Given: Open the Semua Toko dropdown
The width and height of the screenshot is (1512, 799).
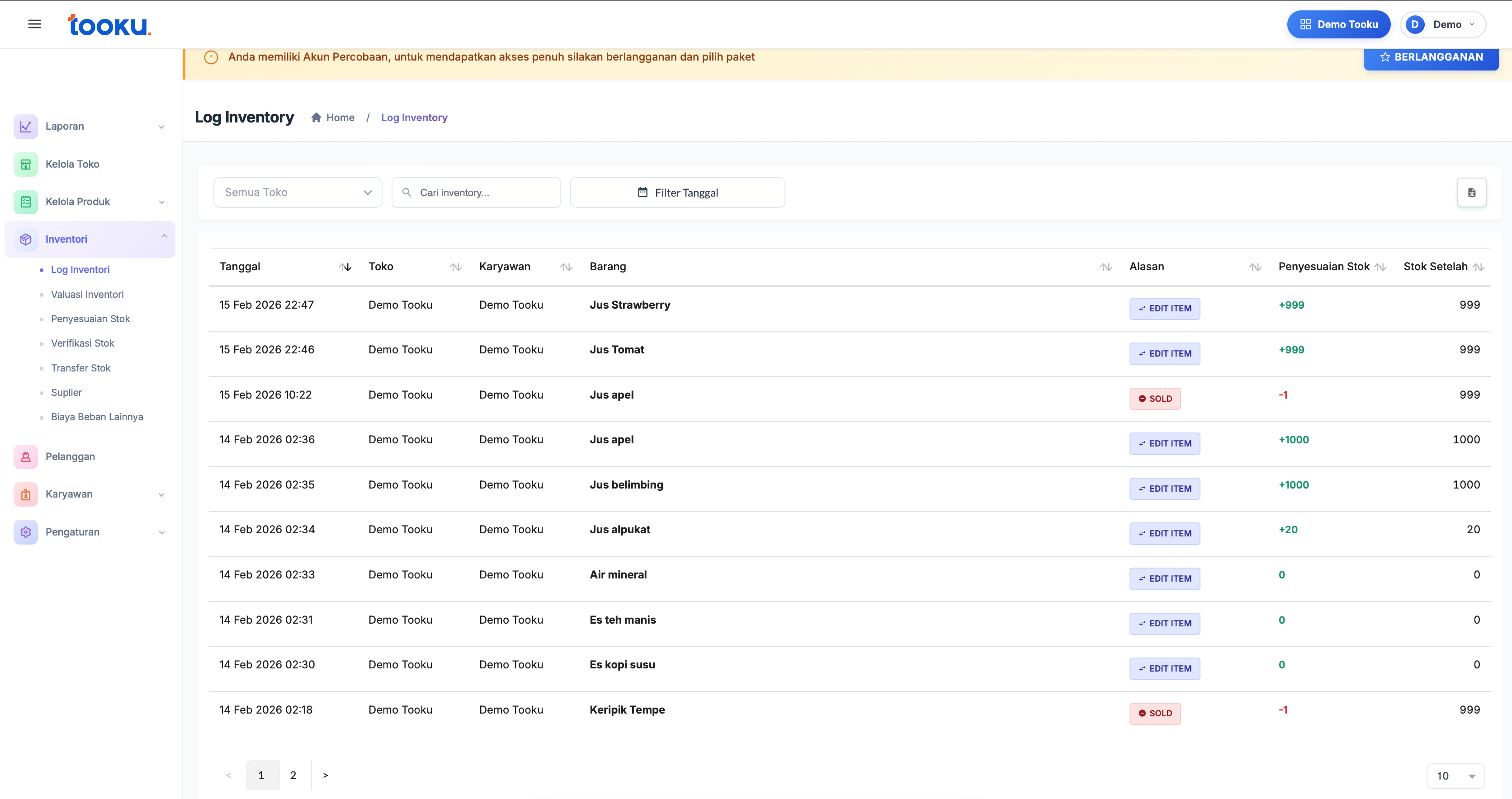Looking at the screenshot, I should point(298,193).
